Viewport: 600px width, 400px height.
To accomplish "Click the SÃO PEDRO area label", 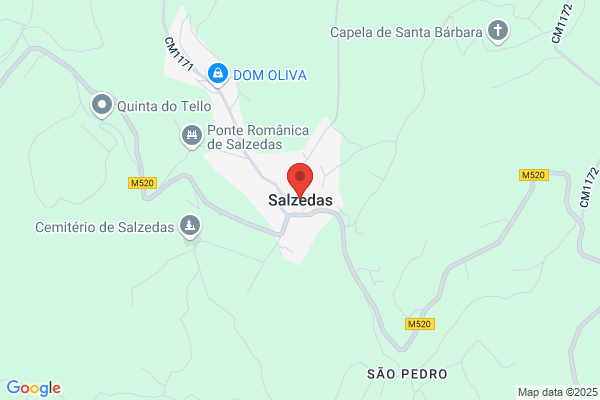I will [407, 374].
